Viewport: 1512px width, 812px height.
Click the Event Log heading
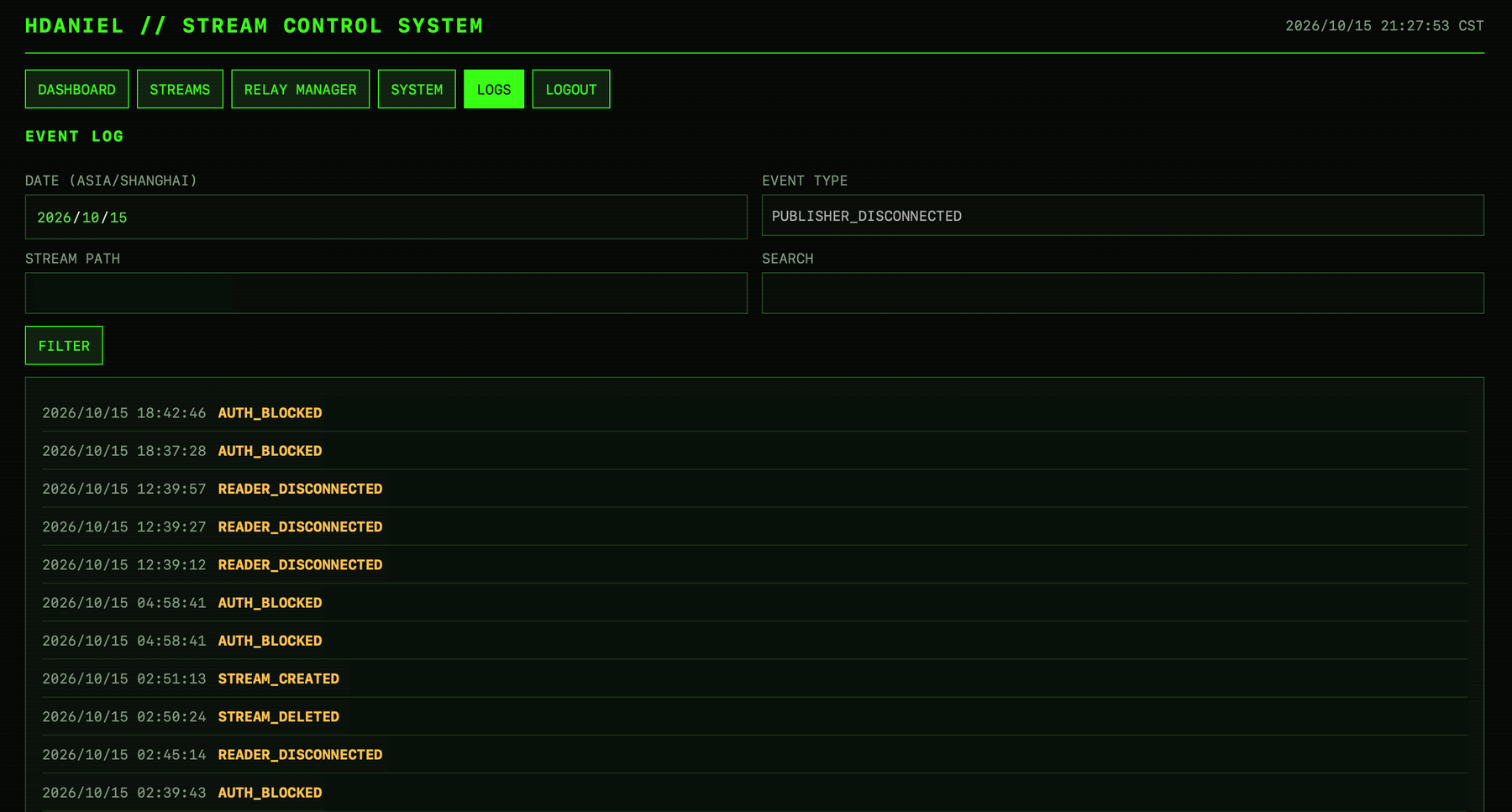click(74, 136)
